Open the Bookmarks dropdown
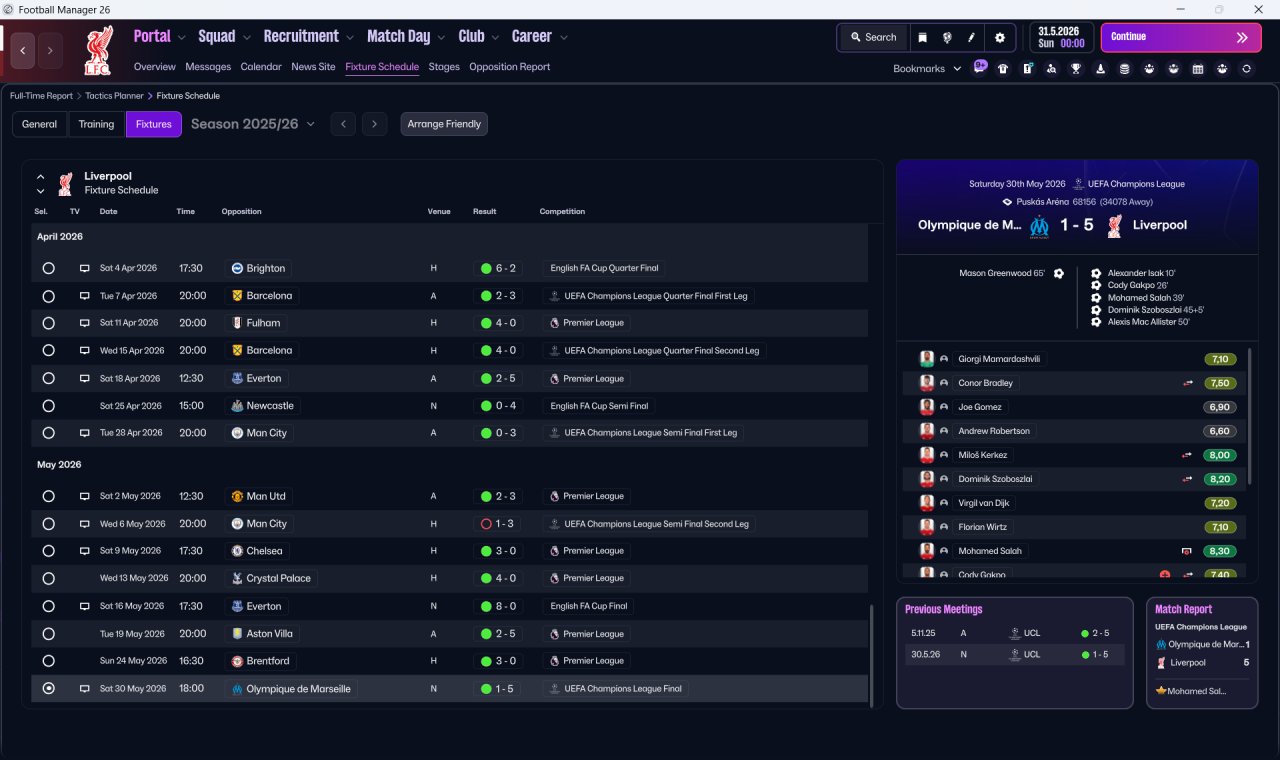The width and height of the screenshot is (1280, 760). point(927,69)
